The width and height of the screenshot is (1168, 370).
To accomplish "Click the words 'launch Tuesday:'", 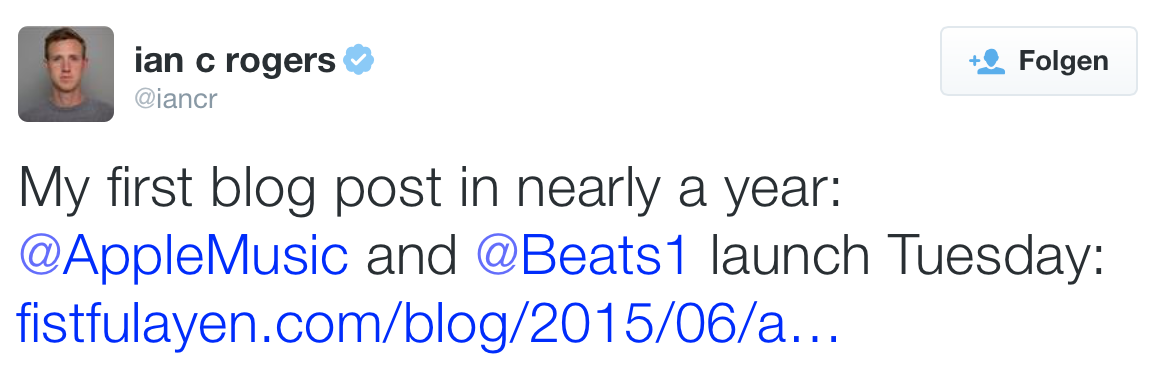I will [907, 255].
